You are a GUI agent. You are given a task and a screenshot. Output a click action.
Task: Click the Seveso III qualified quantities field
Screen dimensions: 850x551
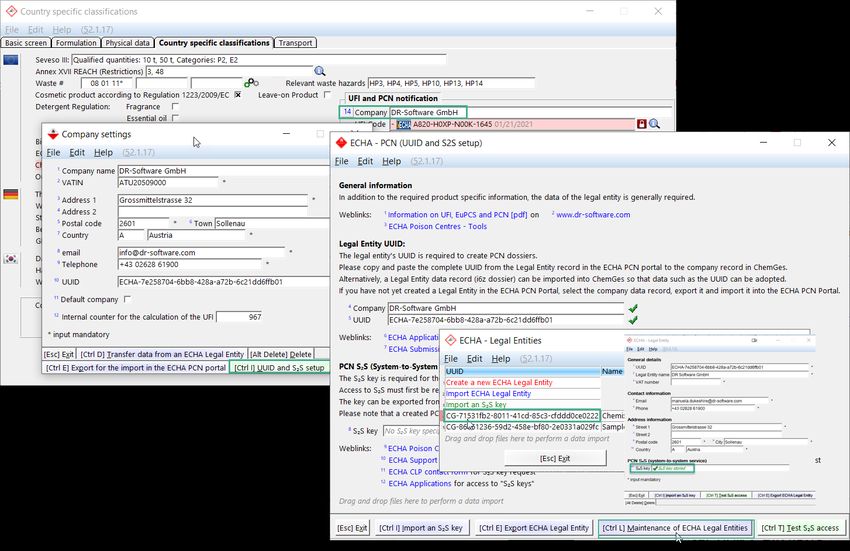coord(259,60)
